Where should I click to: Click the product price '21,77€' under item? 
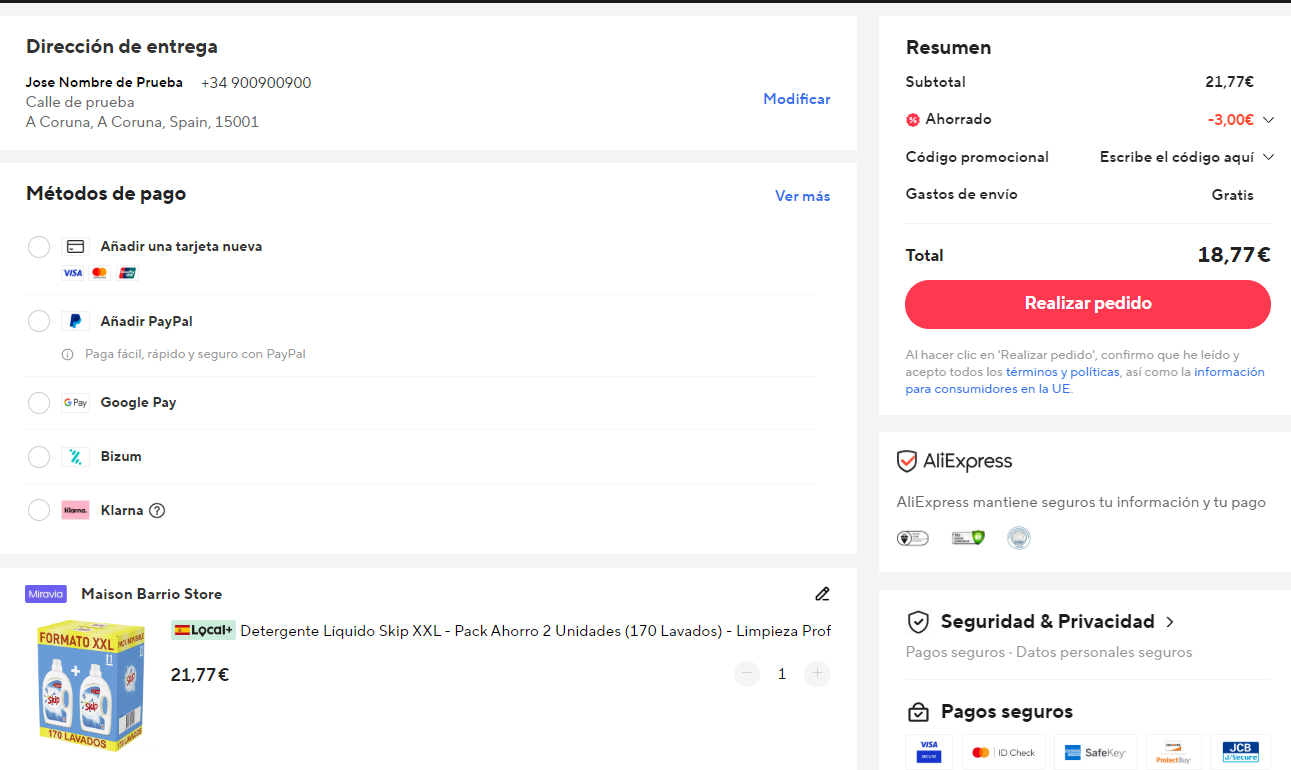pyautogui.click(x=200, y=675)
